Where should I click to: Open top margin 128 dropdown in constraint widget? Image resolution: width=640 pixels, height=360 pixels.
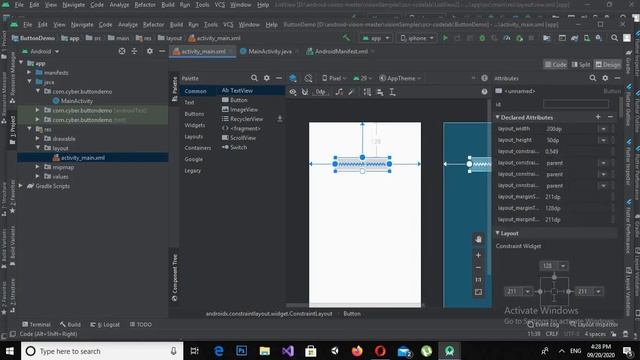tap(563, 266)
